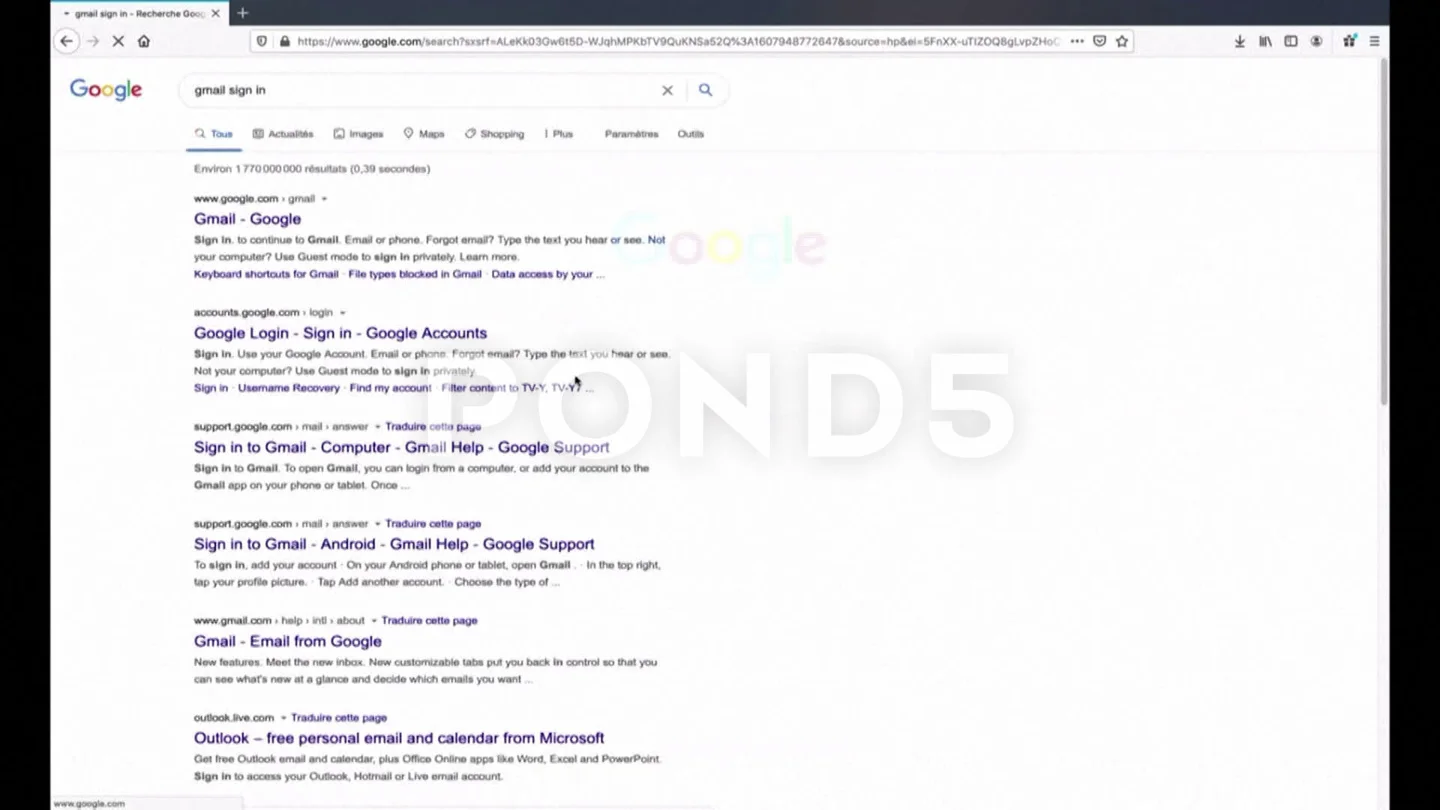
Task: Open the downloads arrow in toolbar
Action: [1239, 41]
